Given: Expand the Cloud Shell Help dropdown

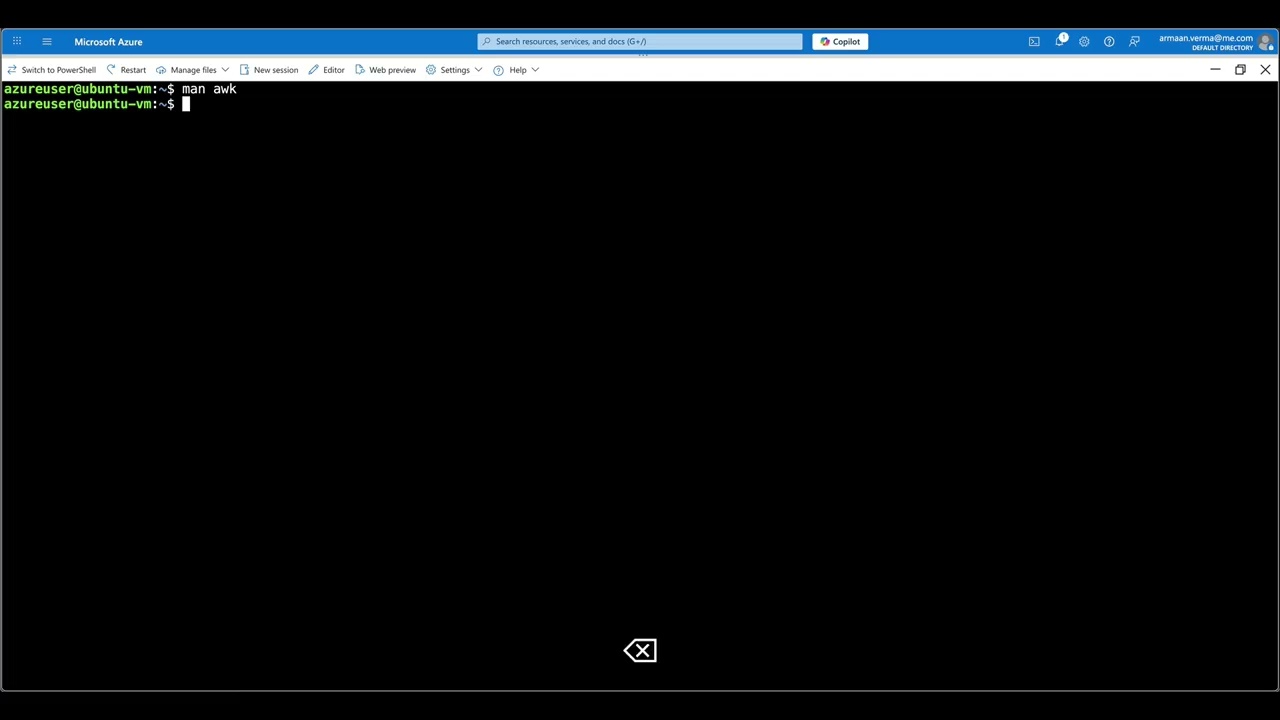Looking at the screenshot, I should click(x=516, y=70).
